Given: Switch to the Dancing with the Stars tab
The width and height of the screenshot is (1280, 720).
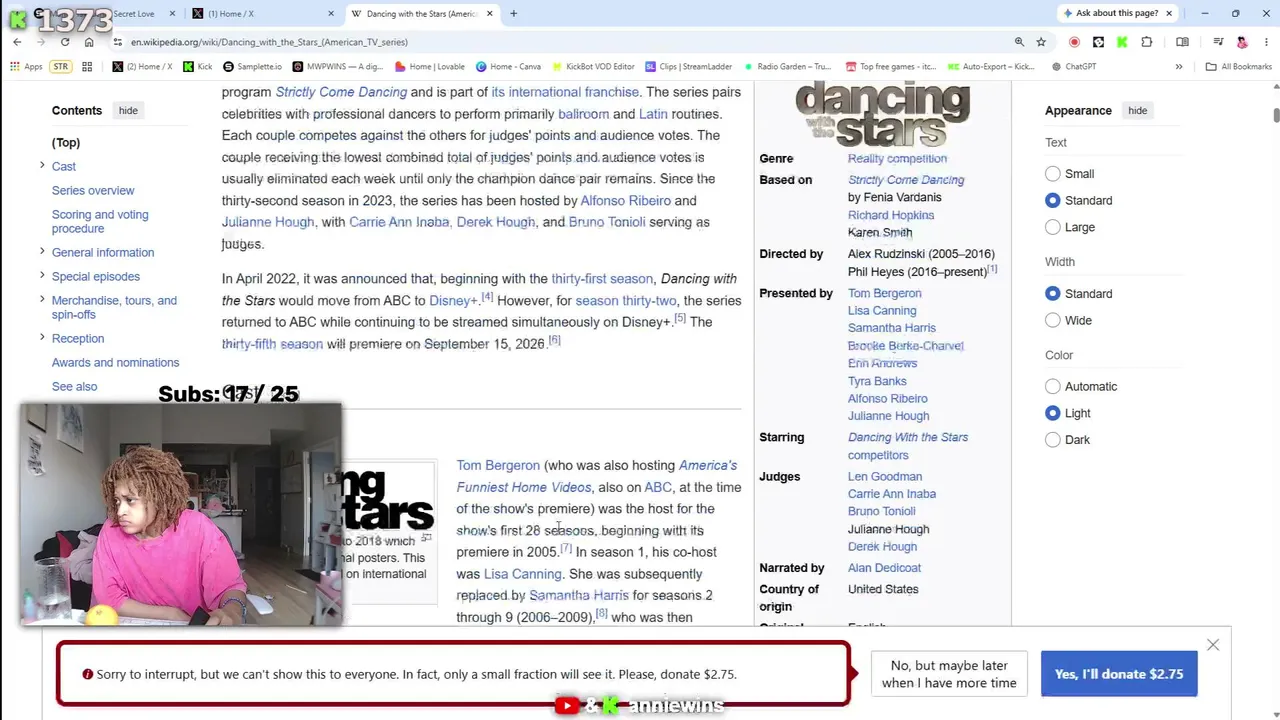Looking at the screenshot, I should tap(422, 14).
